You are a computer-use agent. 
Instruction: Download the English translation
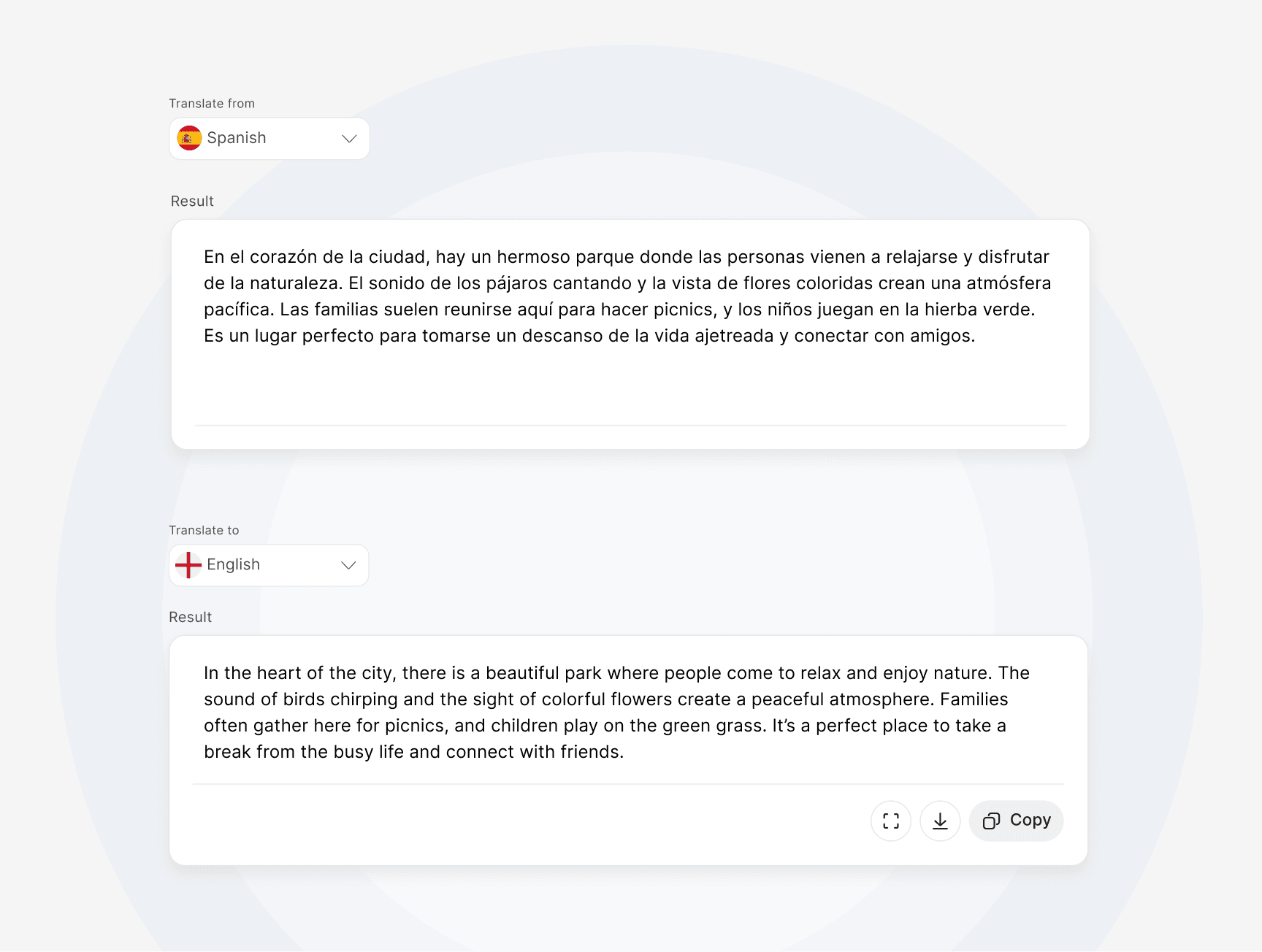(x=940, y=821)
